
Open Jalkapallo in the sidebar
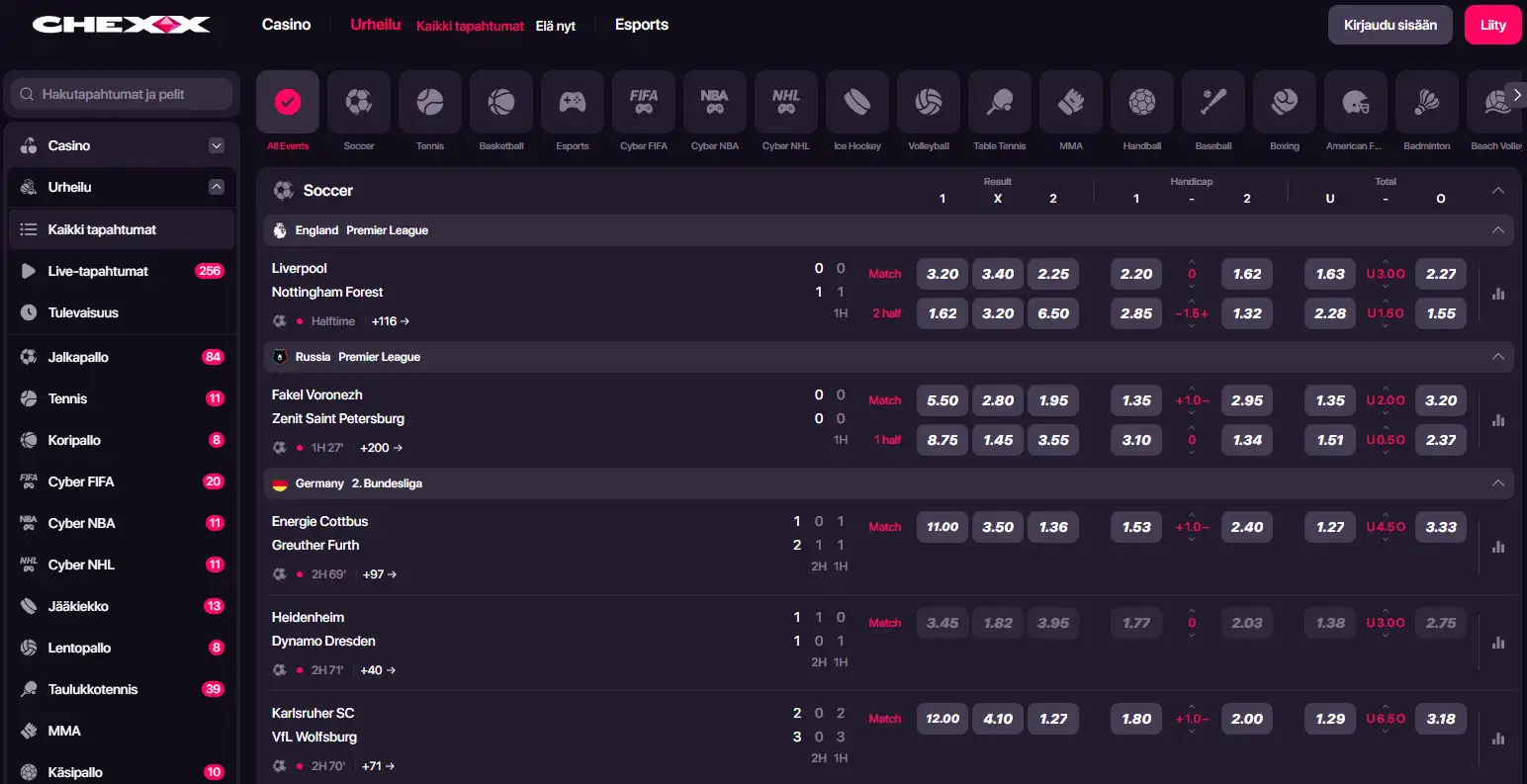tap(122, 357)
